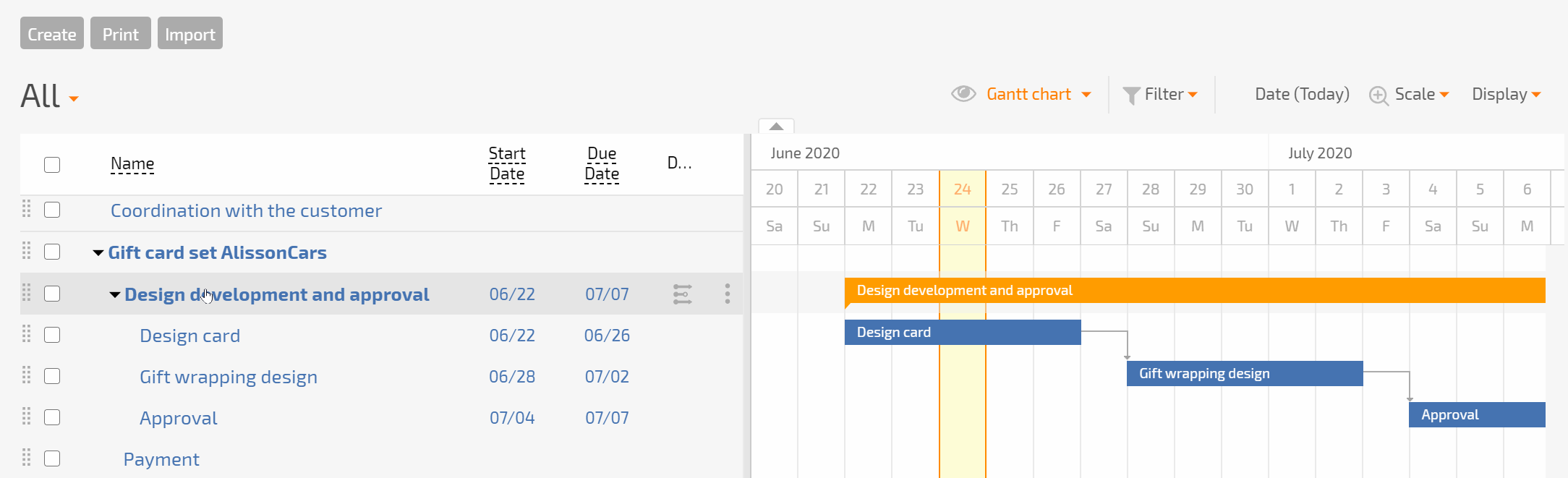The image size is (1568, 478).
Task: Open three-dot menu for Design development row
Action: coord(728,294)
